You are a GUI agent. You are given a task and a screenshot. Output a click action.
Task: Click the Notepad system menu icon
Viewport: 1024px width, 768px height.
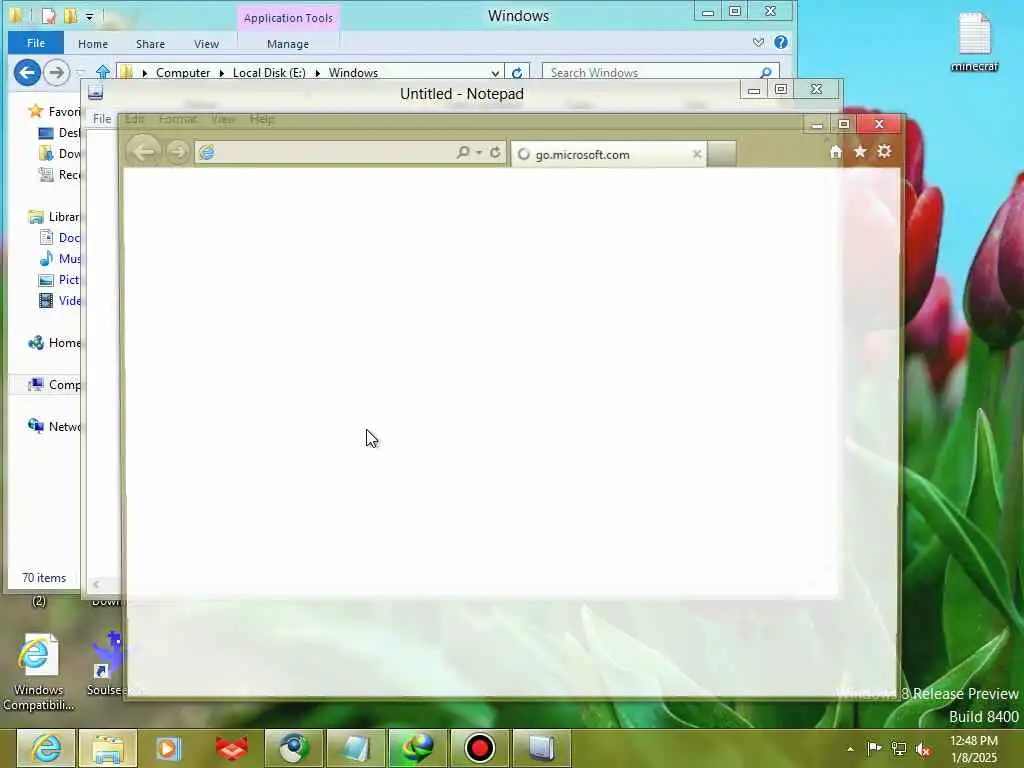click(x=95, y=92)
